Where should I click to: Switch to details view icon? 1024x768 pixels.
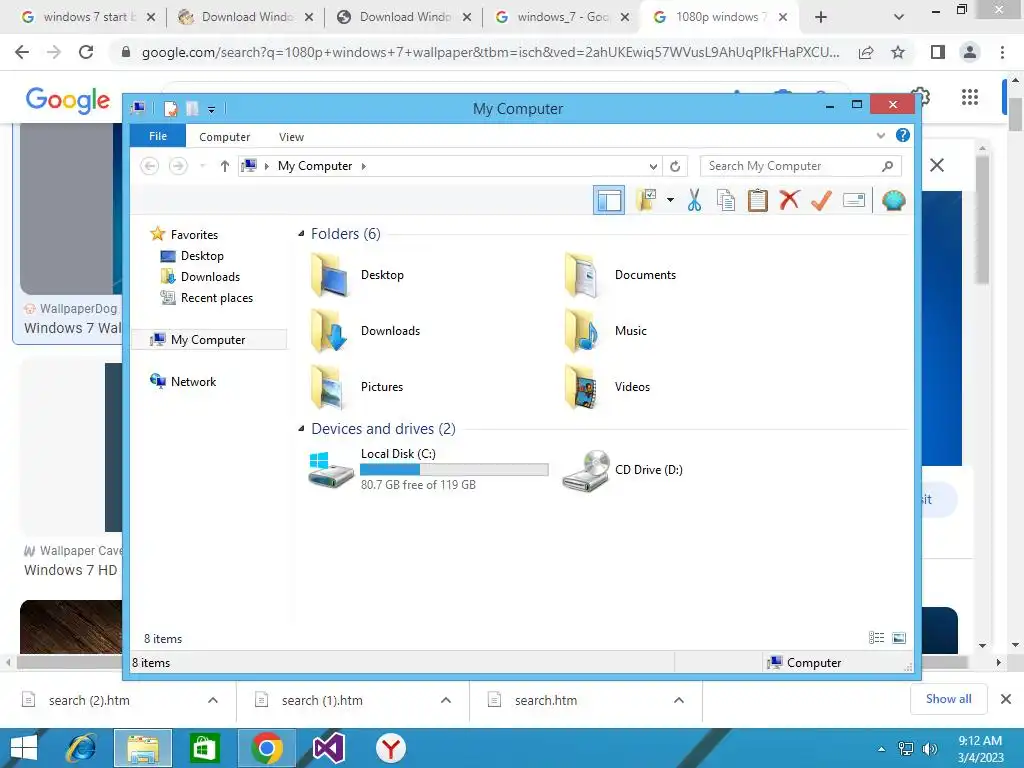point(876,638)
